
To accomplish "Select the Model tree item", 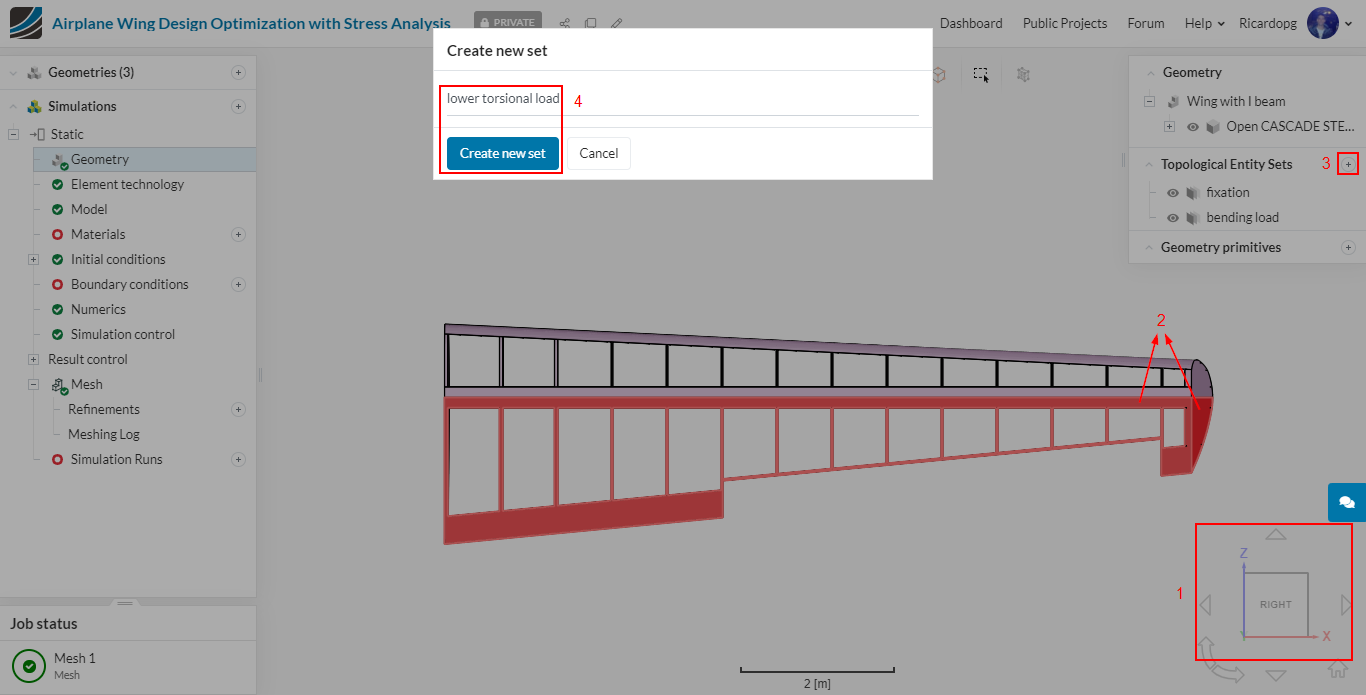I will [89, 209].
